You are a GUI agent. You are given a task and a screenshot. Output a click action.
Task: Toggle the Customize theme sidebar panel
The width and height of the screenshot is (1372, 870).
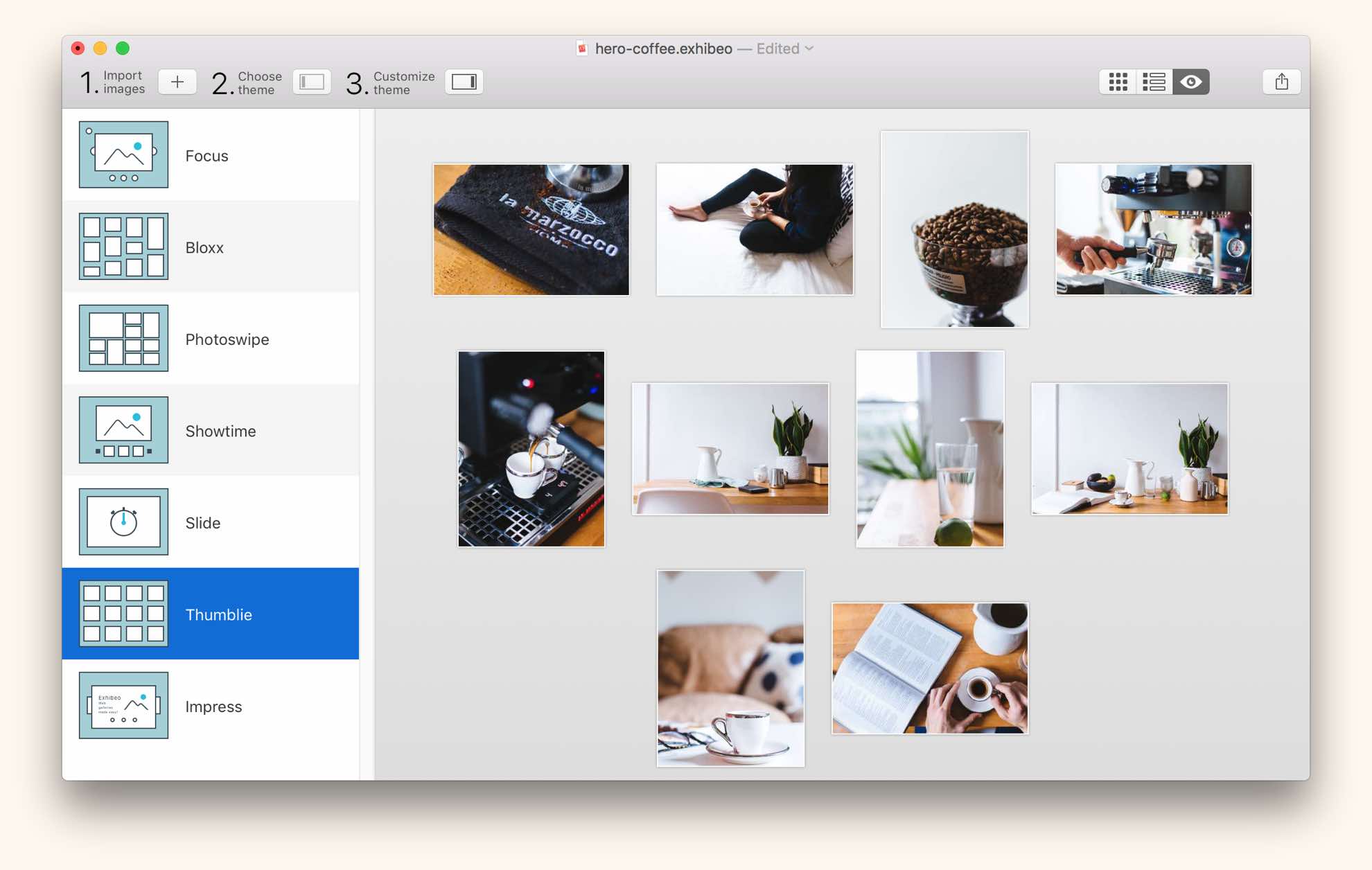coord(464,82)
